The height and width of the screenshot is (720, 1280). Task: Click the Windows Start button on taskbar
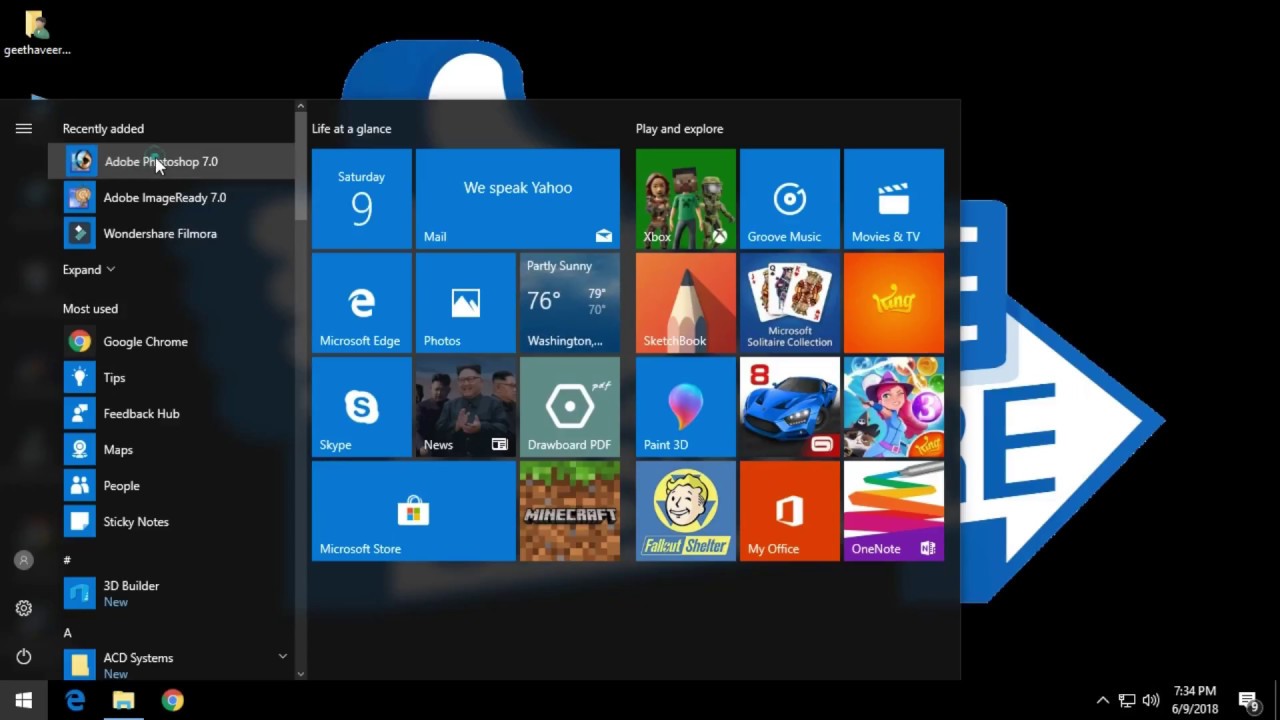24,700
